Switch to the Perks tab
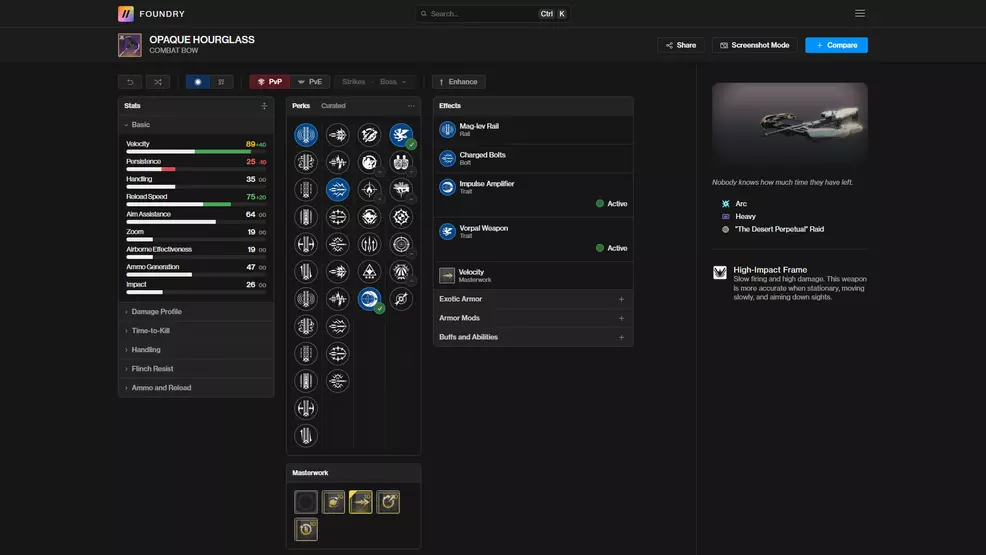The height and width of the screenshot is (555, 986). tap(301, 106)
